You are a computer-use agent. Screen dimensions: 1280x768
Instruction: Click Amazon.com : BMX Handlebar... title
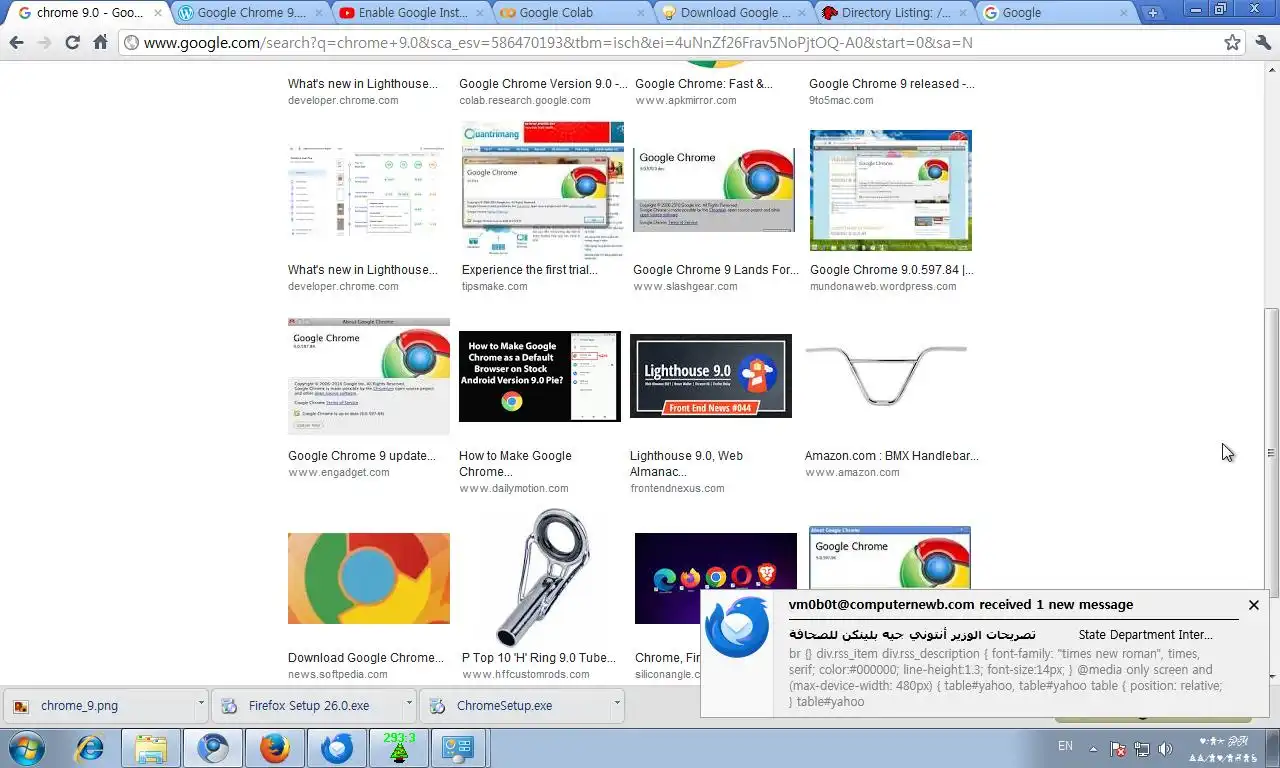point(892,456)
